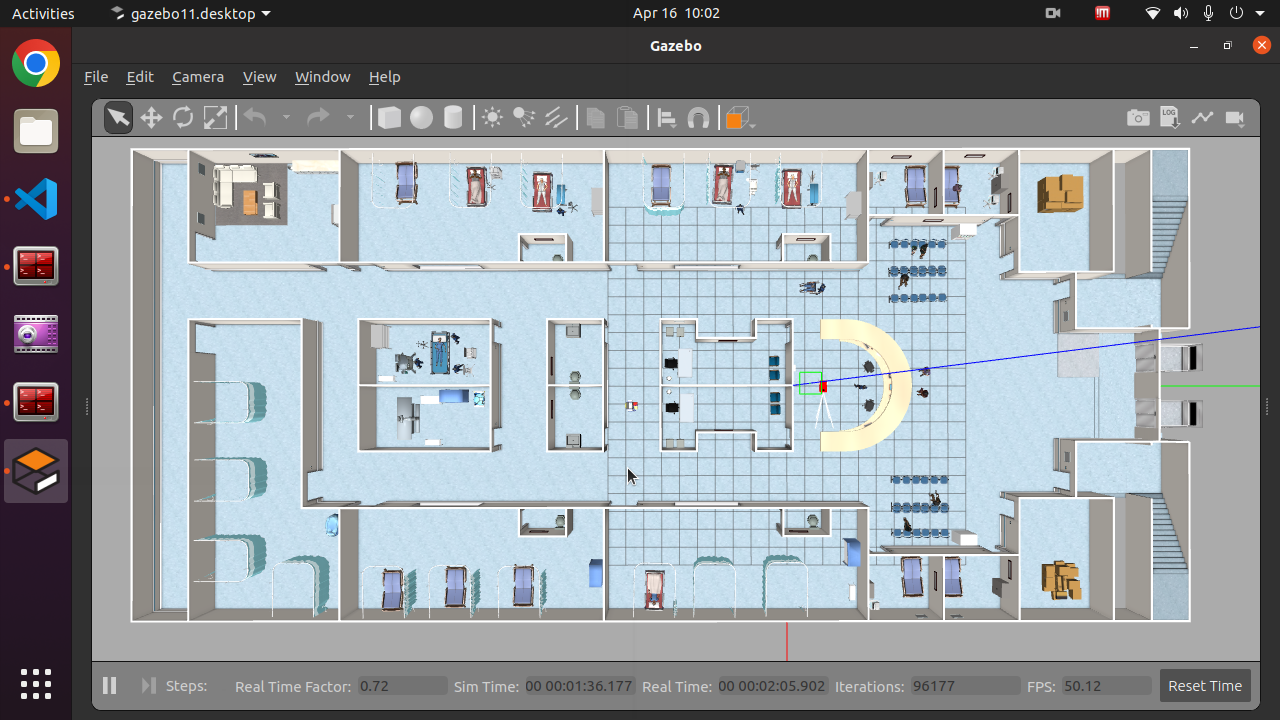Pause the simulation
This screenshot has height=720, width=1280.
pyautogui.click(x=110, y=686)
